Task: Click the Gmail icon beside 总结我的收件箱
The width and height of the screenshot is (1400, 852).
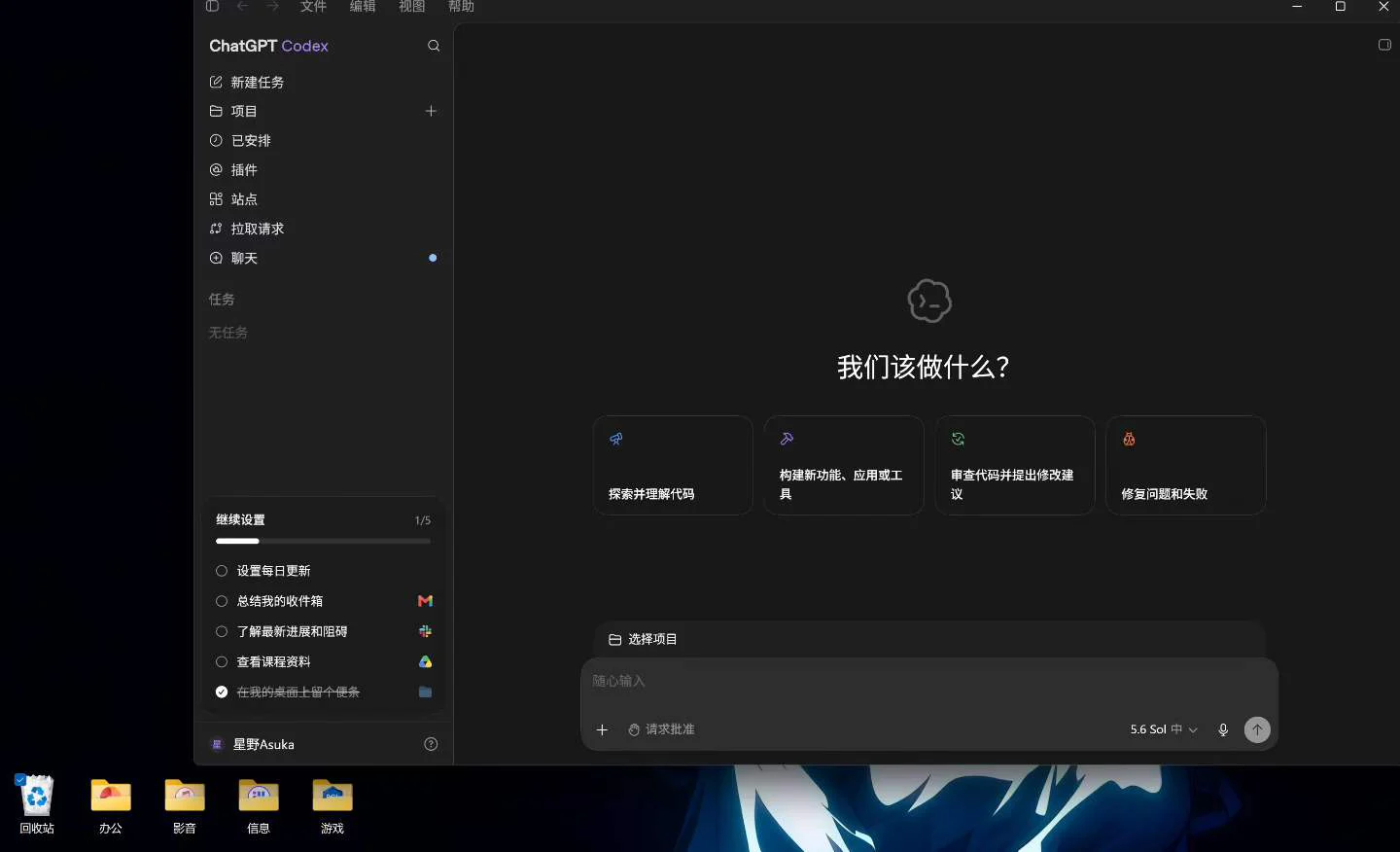Action: click(425, 601)
